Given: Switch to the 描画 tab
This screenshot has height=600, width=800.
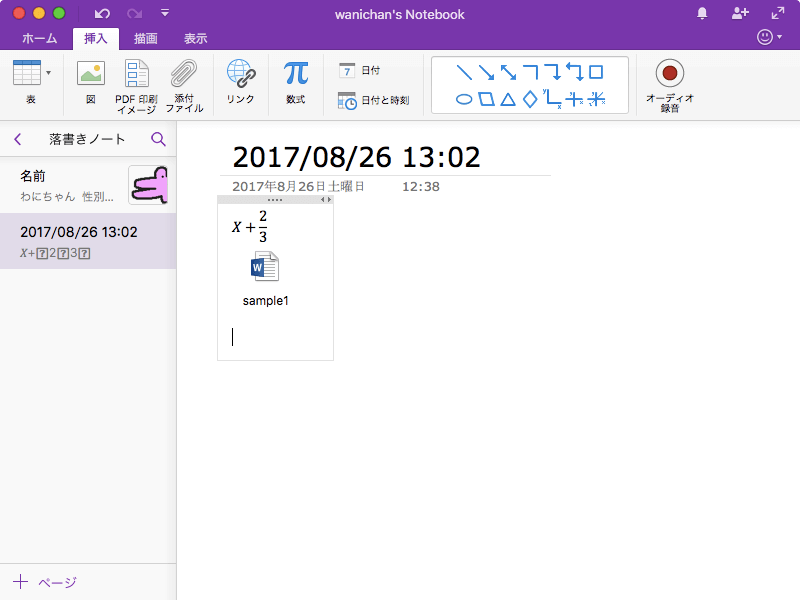Looking at the screenshot, I should (x=145, y=39).
